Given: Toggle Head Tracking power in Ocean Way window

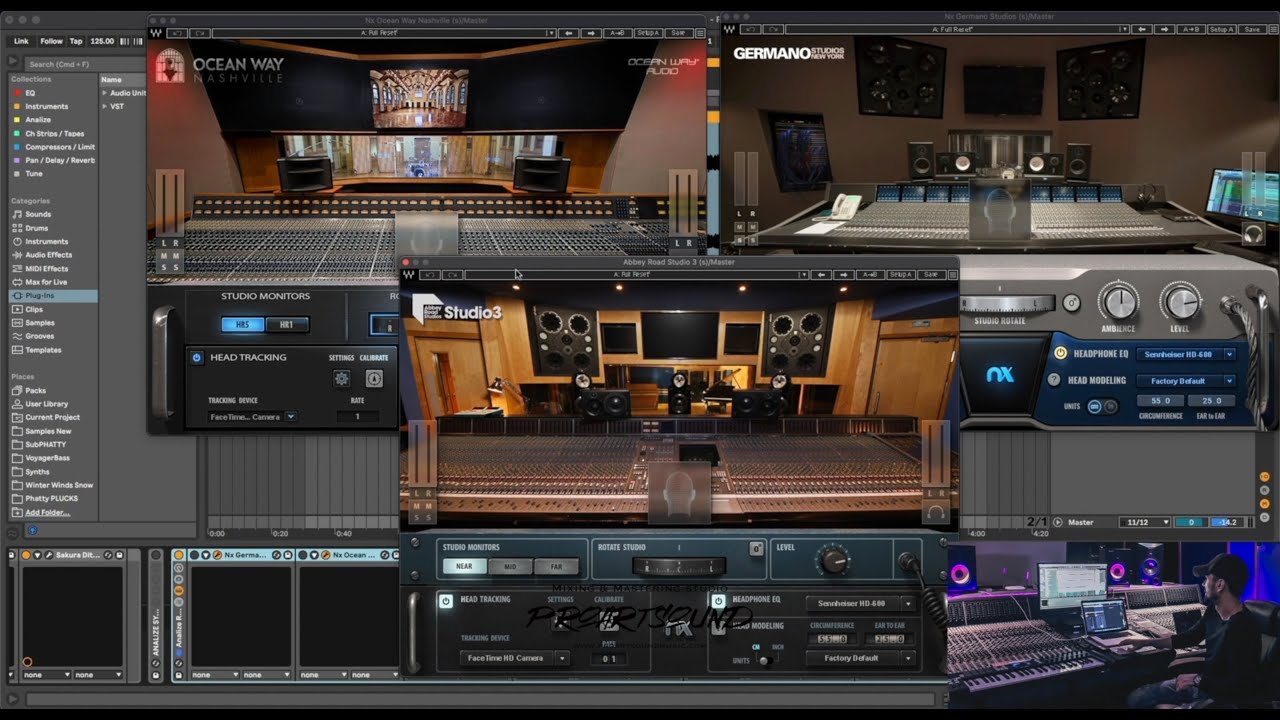Looking at the screenshot, I should click(197, 357).
